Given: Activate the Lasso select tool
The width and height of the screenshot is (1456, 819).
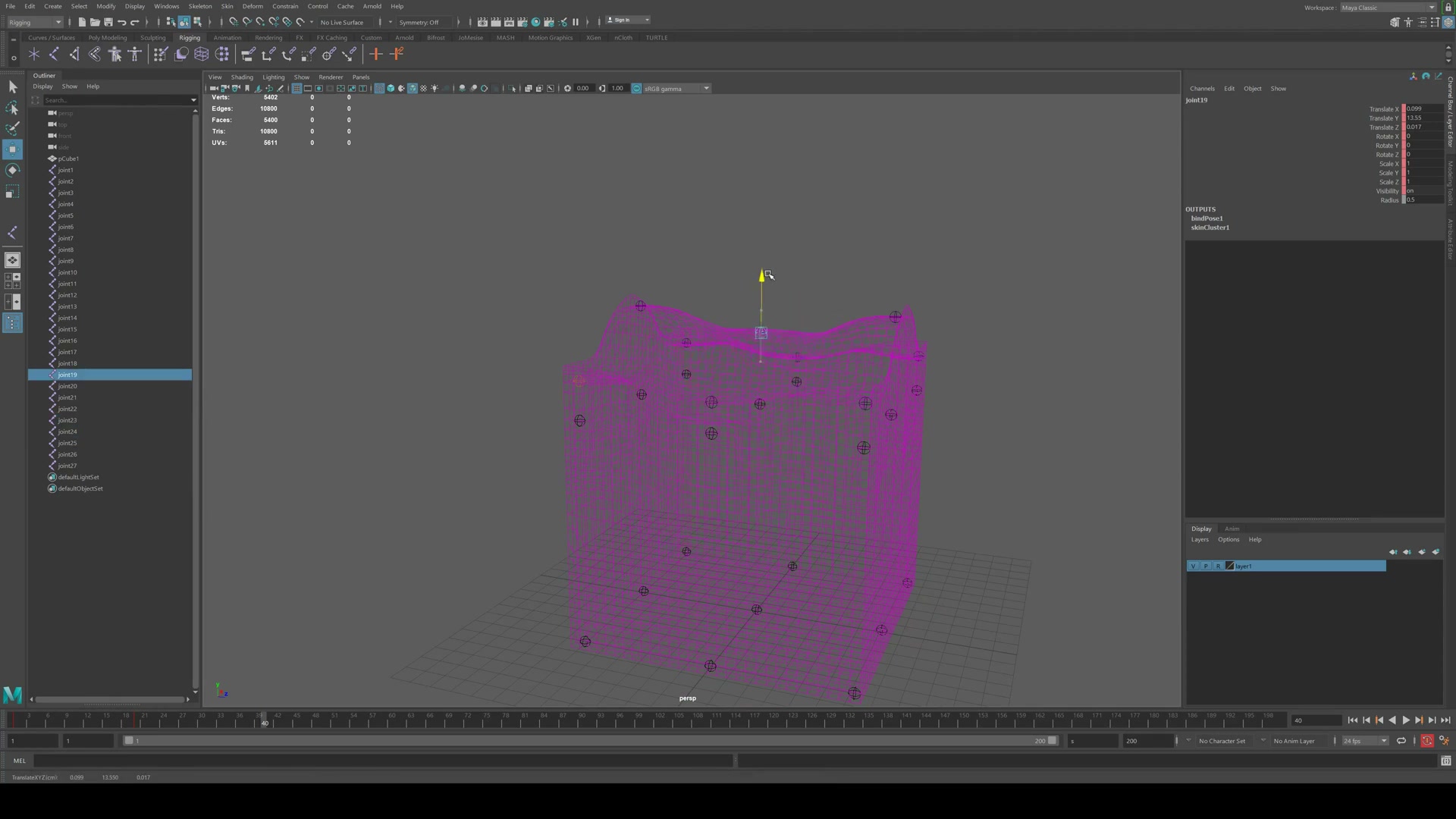Looking at the screenshot, I should coord(12,108).
